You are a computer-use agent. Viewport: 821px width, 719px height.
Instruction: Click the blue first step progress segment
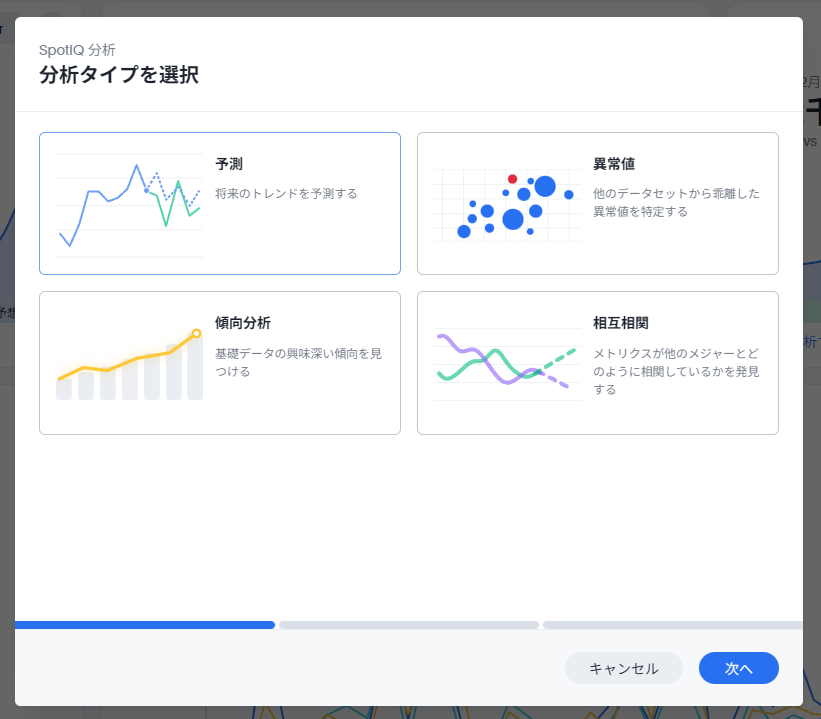[145, 625]
